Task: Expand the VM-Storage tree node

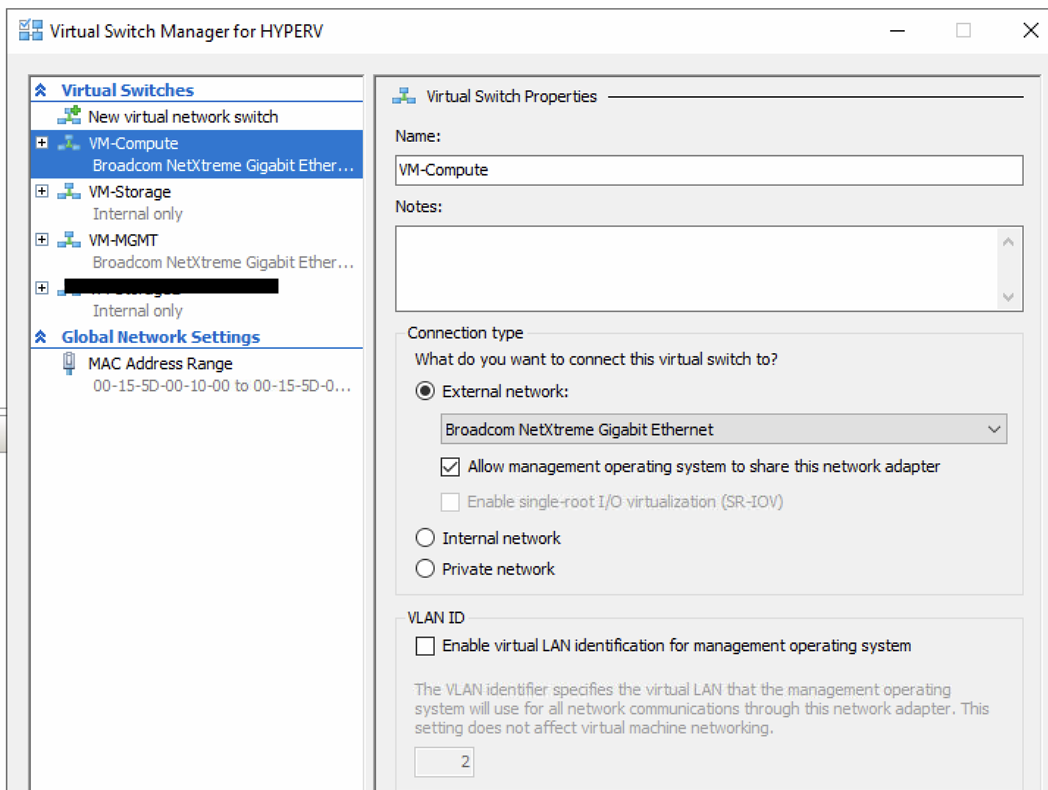Action: click(x=42, y=191)
